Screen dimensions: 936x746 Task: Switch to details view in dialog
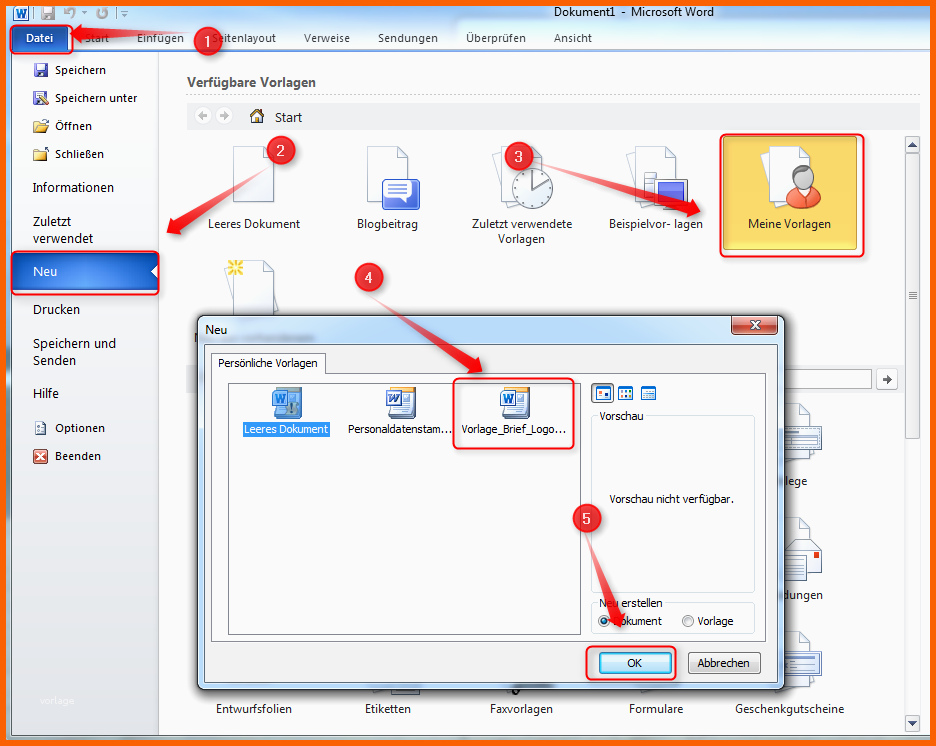click(x=648, y=393)
